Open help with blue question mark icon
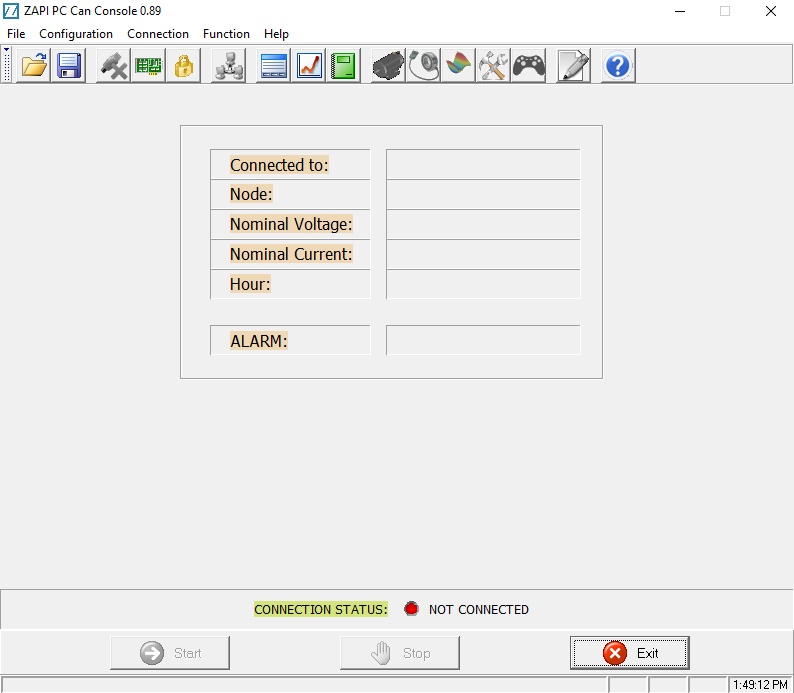This screenshot has width=794, height=693. (x=618, y=65)
